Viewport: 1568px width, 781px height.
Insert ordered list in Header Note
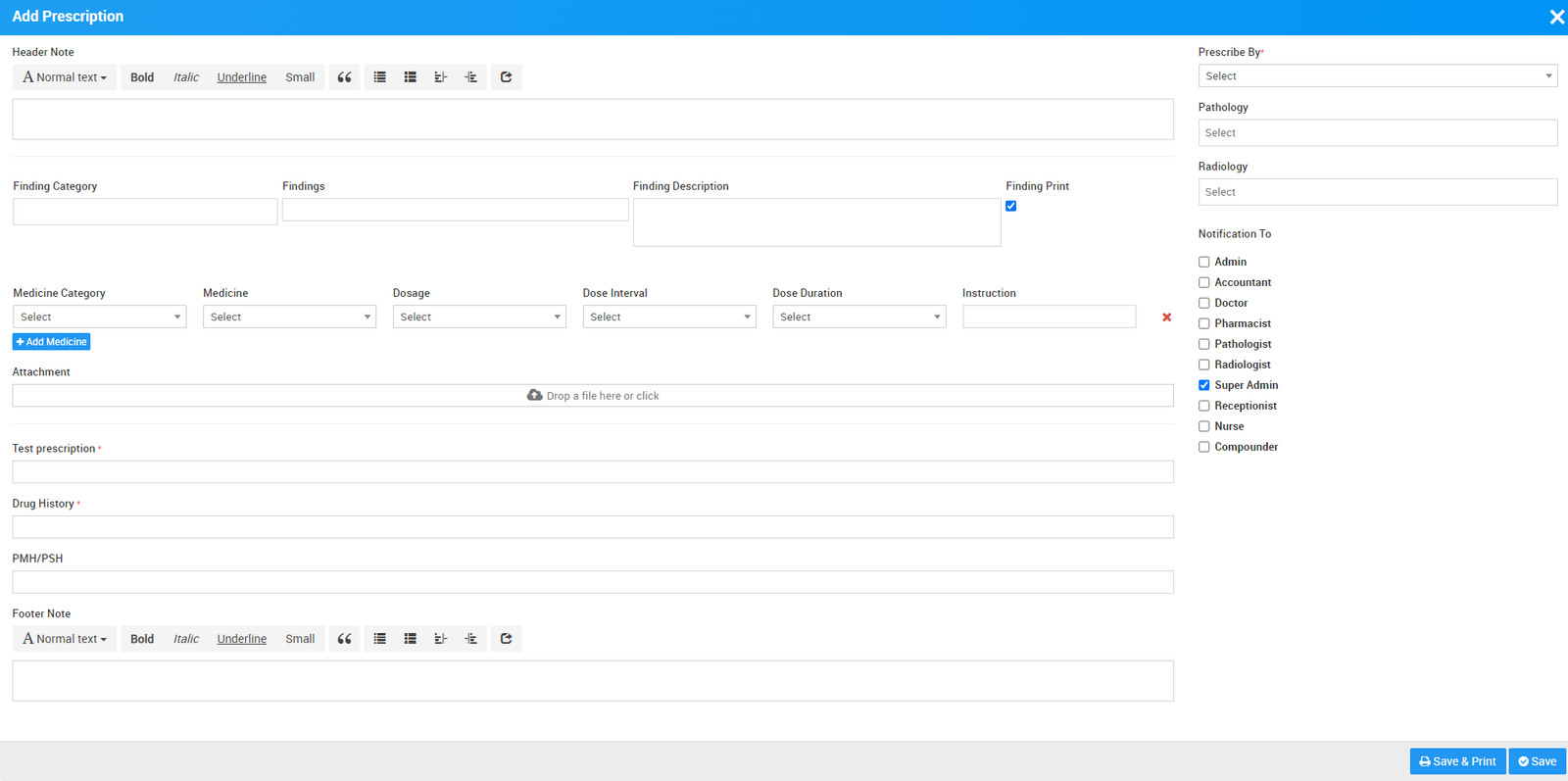[x=411, y=77]
